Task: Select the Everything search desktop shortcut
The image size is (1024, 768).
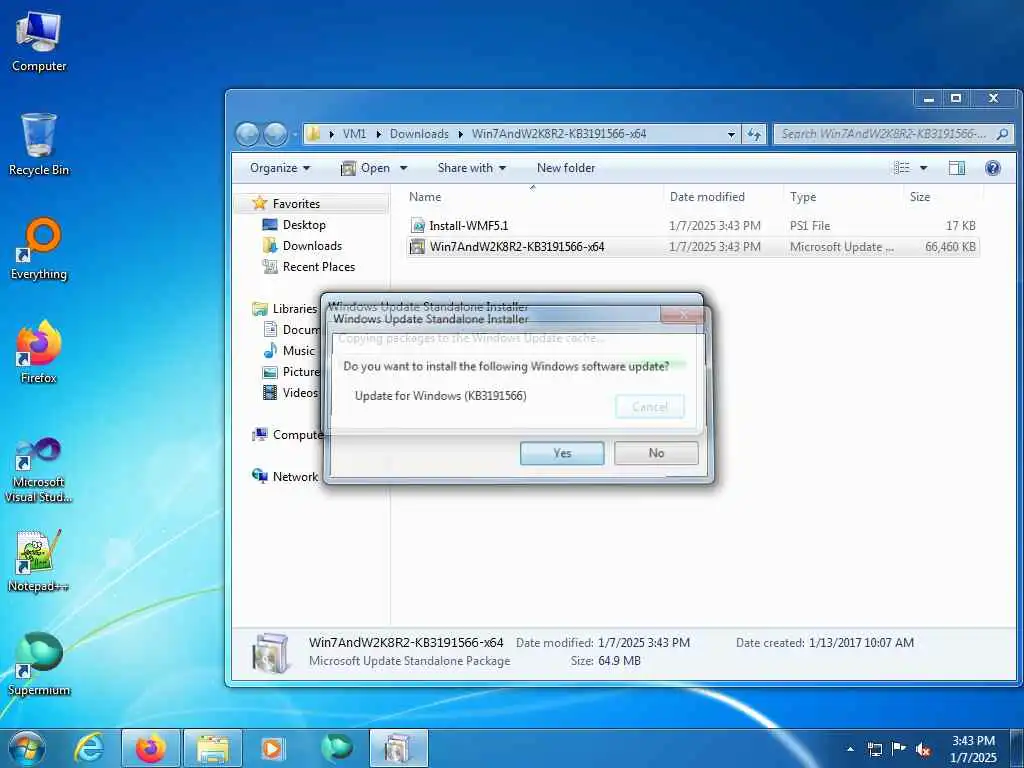Action: tap(39, 249)
